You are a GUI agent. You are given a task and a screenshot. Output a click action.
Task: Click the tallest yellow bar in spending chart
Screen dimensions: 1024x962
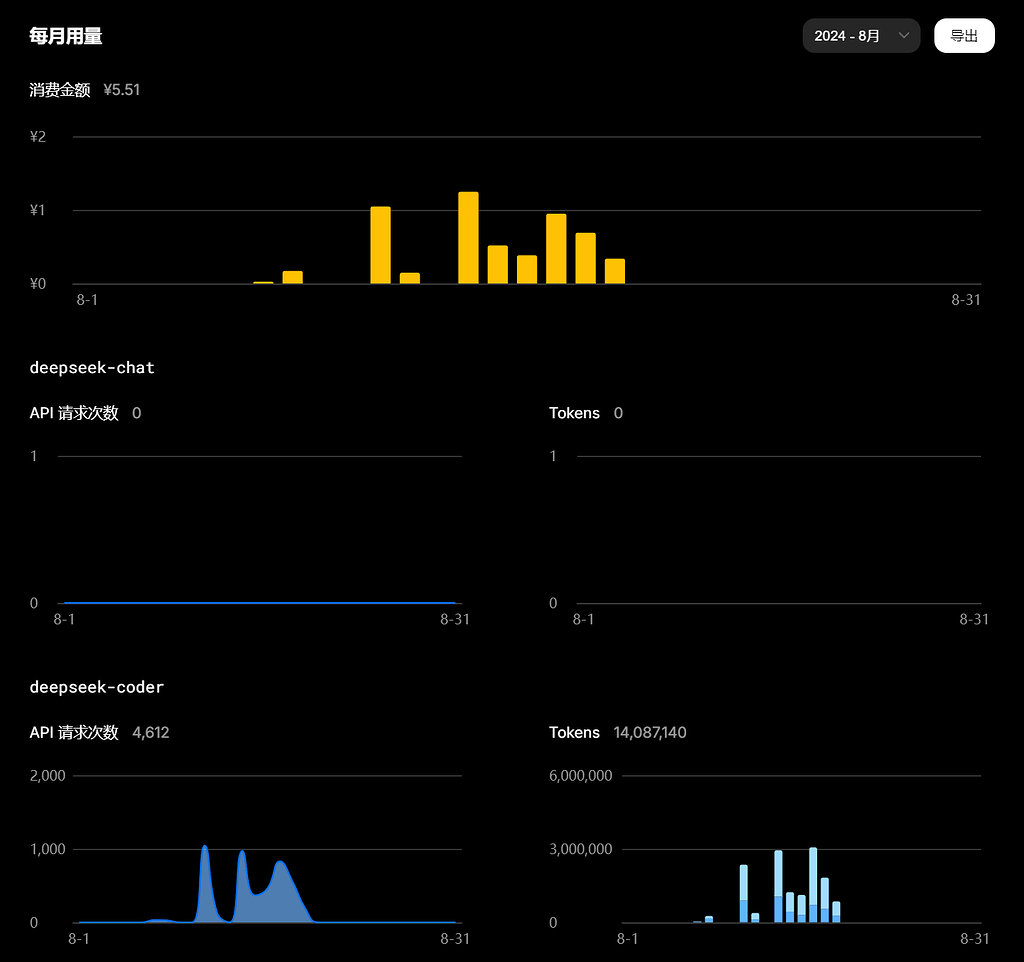468,238
